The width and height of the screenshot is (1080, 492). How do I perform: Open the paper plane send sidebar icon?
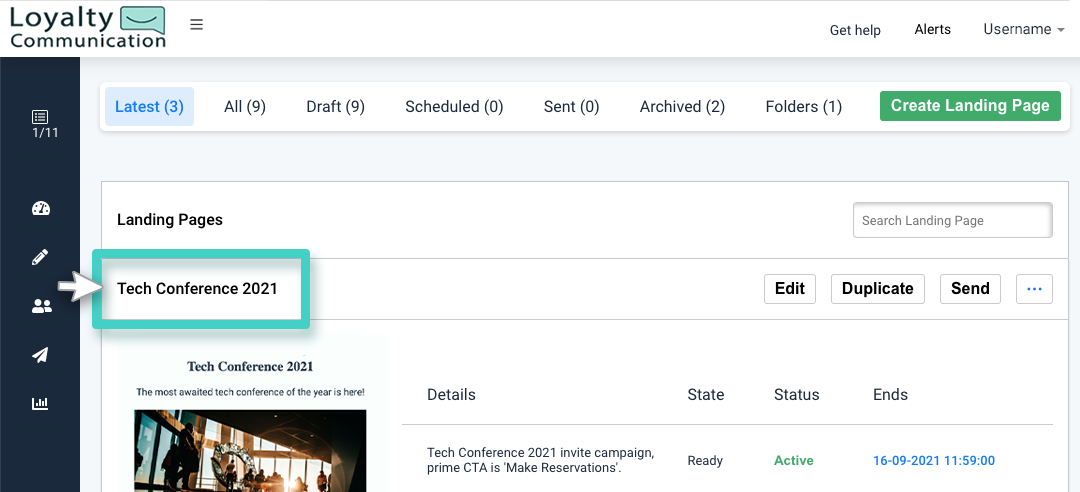tap(40, 355)
